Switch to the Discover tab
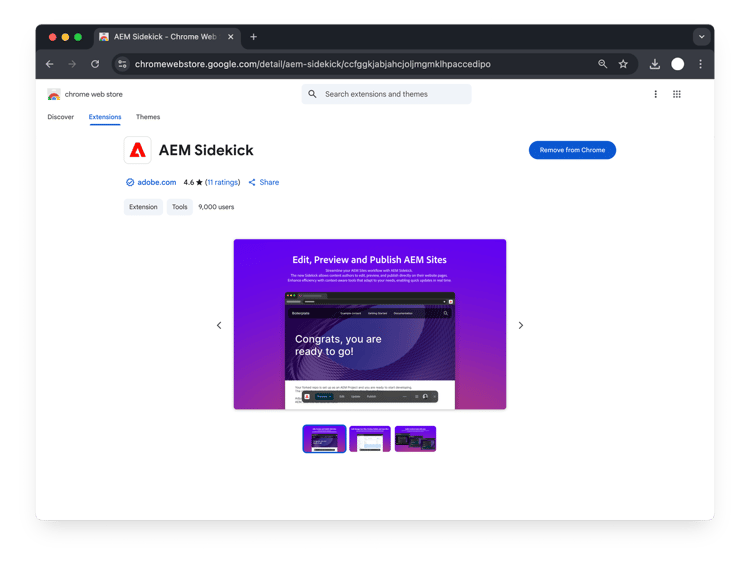This screenshot has width=750, height=567. click(61, 117)
